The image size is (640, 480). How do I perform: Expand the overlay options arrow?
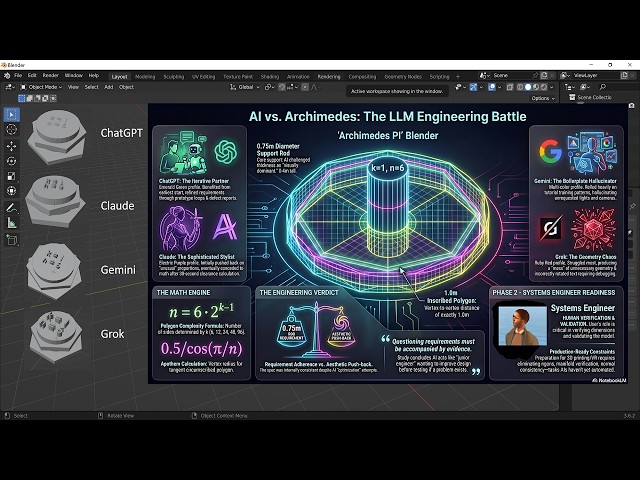pos(500,87)
